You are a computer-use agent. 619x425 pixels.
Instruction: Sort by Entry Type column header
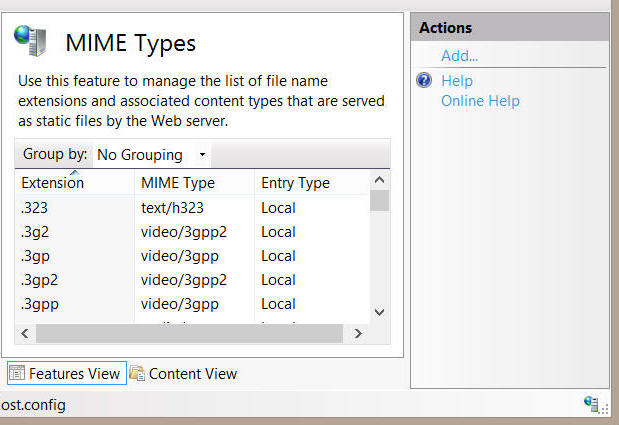coord(295,183)
